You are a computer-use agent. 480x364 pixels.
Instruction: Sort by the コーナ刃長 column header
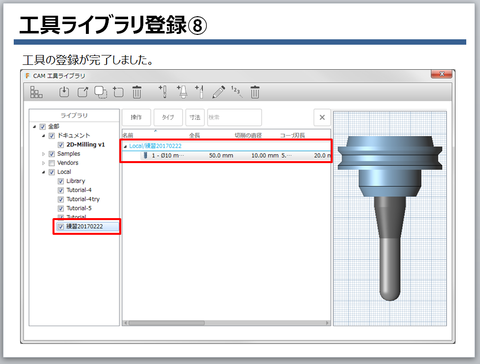pyautogui.click(x=292, y=135)
